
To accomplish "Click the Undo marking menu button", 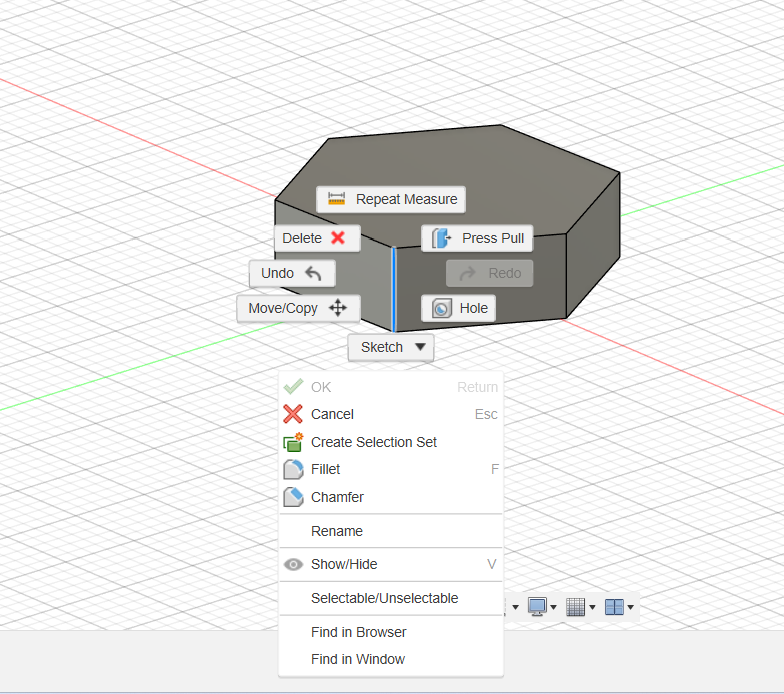I will tap(292, 273).
